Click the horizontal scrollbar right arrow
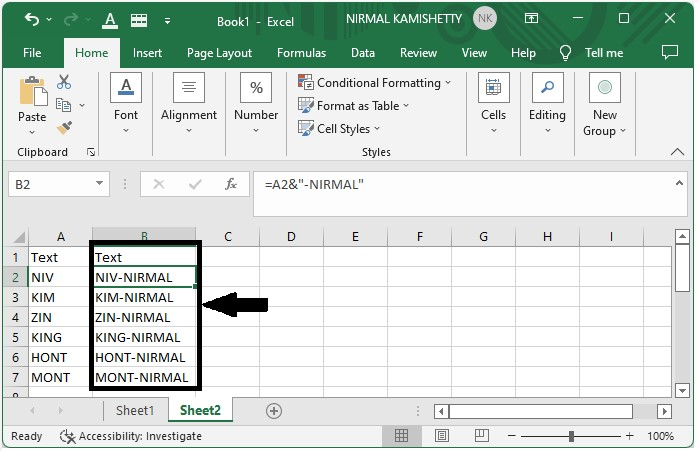The width and height of the screenshot is (699, 451). tap(664, 411)
